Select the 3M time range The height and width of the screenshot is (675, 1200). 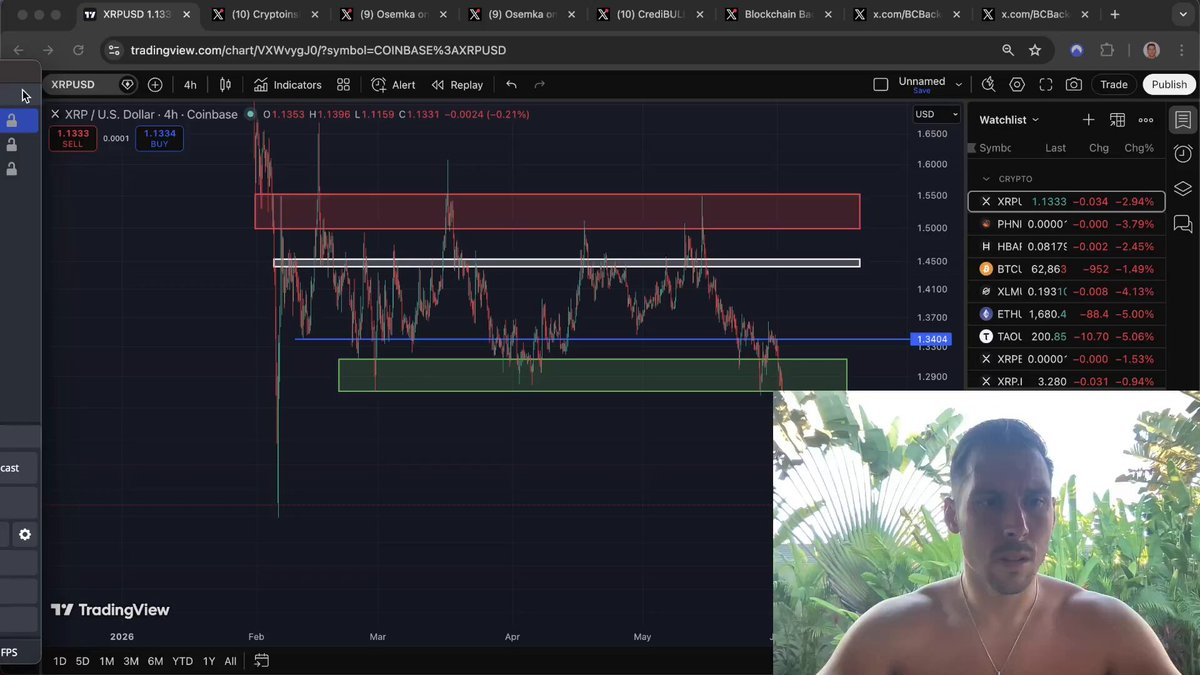131,661
